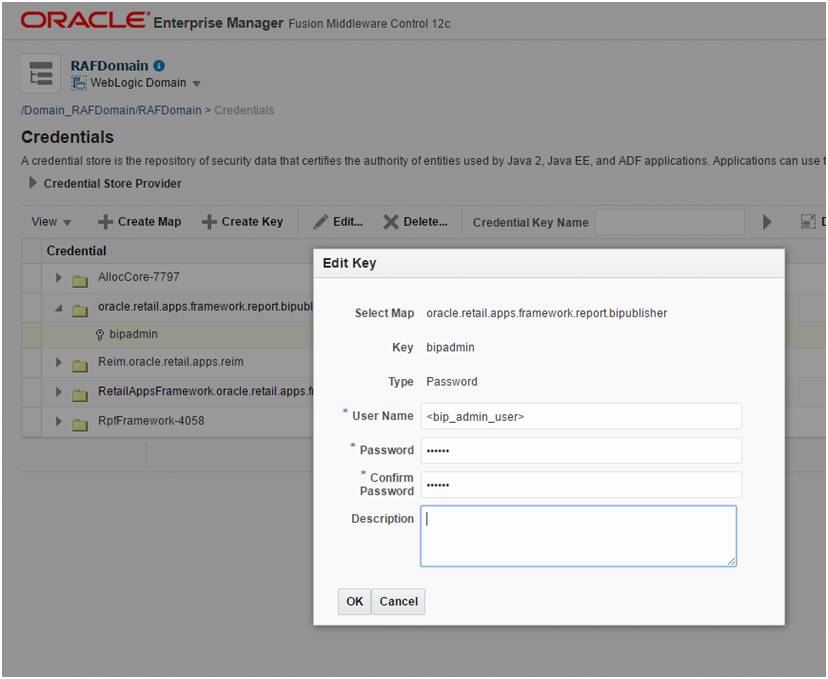Expand the Reim.oracle.retail.apps.reim map
Screen dimensions: 828x679
[59, 362]
